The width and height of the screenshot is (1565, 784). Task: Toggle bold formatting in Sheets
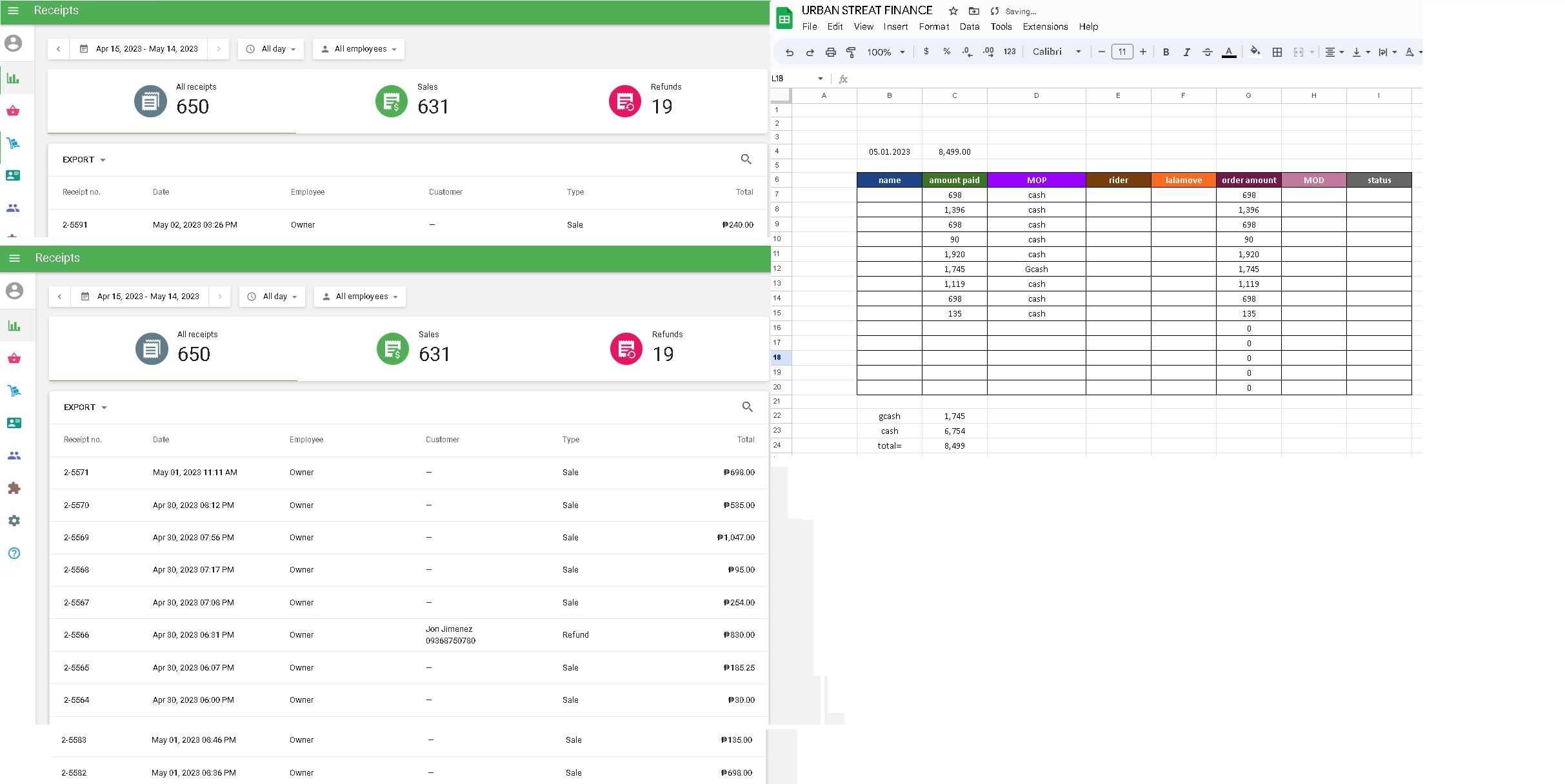tap(1166, 52)
